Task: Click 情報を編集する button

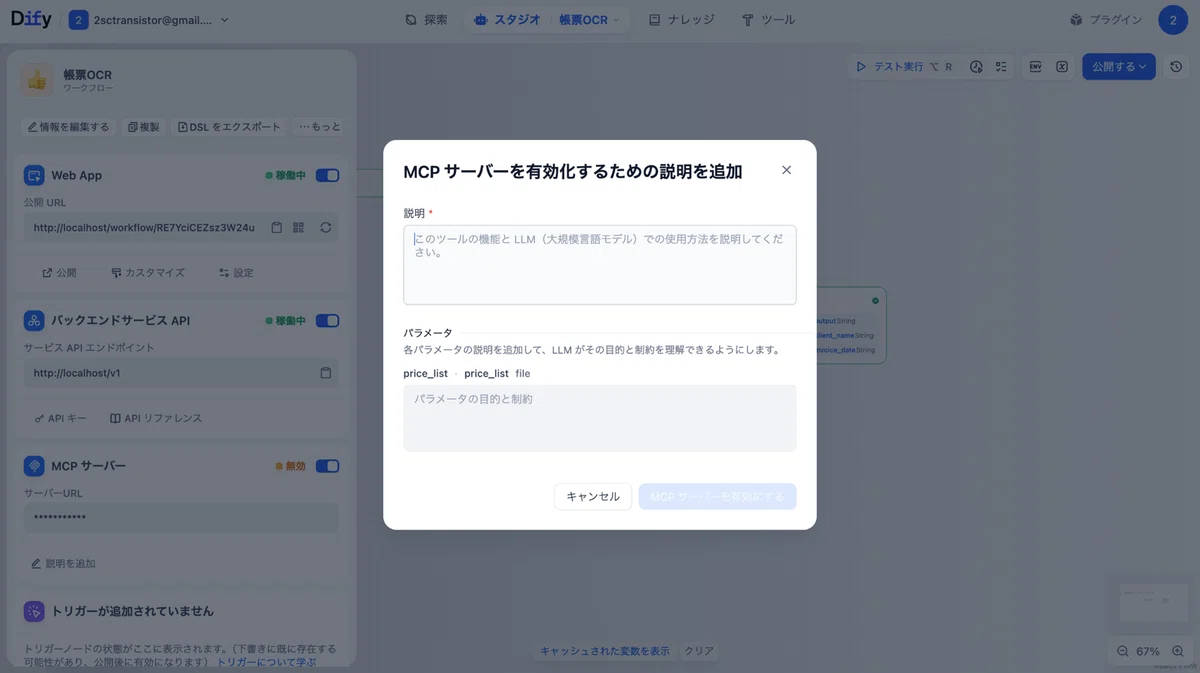Action: [68, 127]
